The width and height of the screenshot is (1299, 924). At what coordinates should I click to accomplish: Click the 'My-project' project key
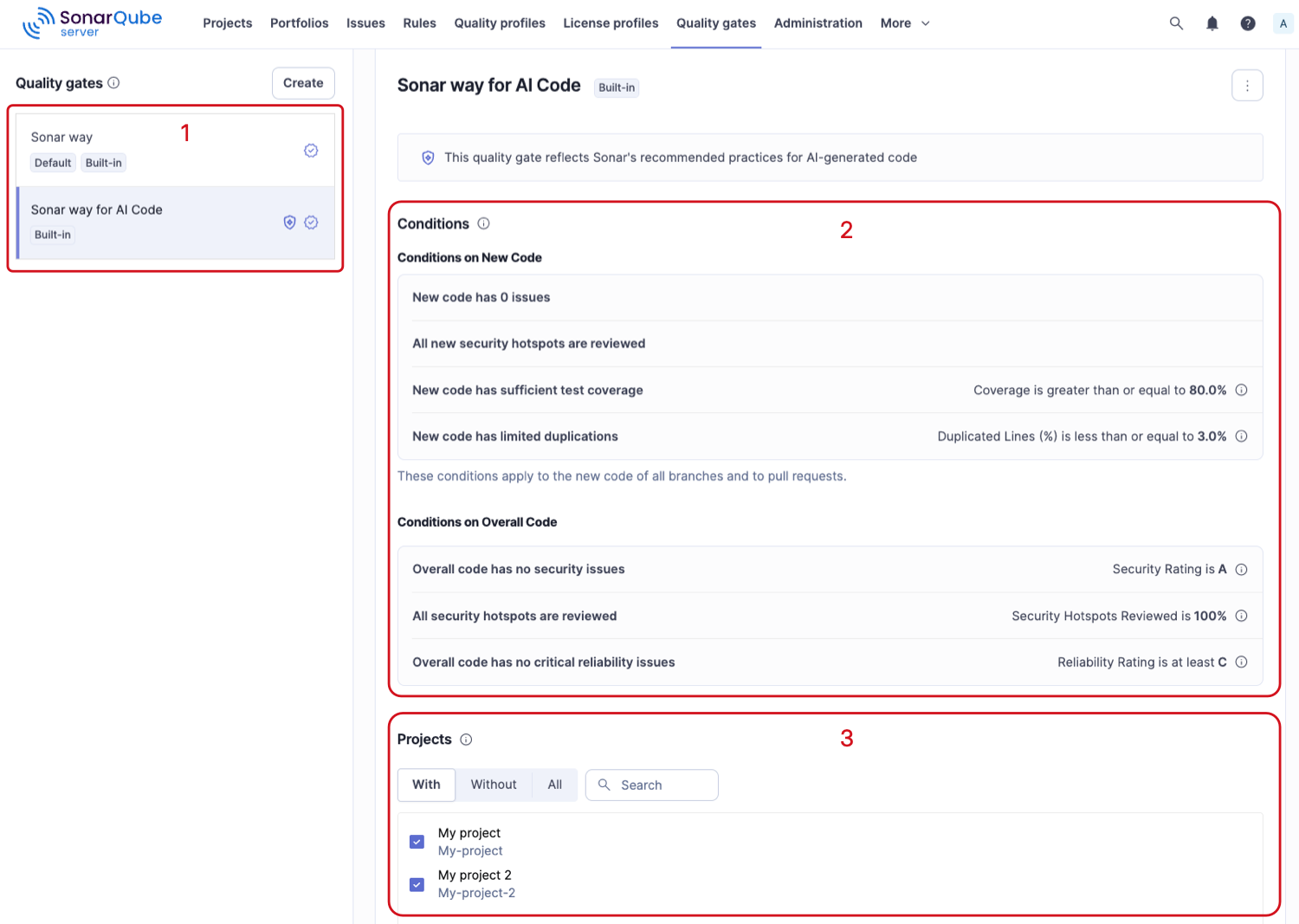[470, 851]
